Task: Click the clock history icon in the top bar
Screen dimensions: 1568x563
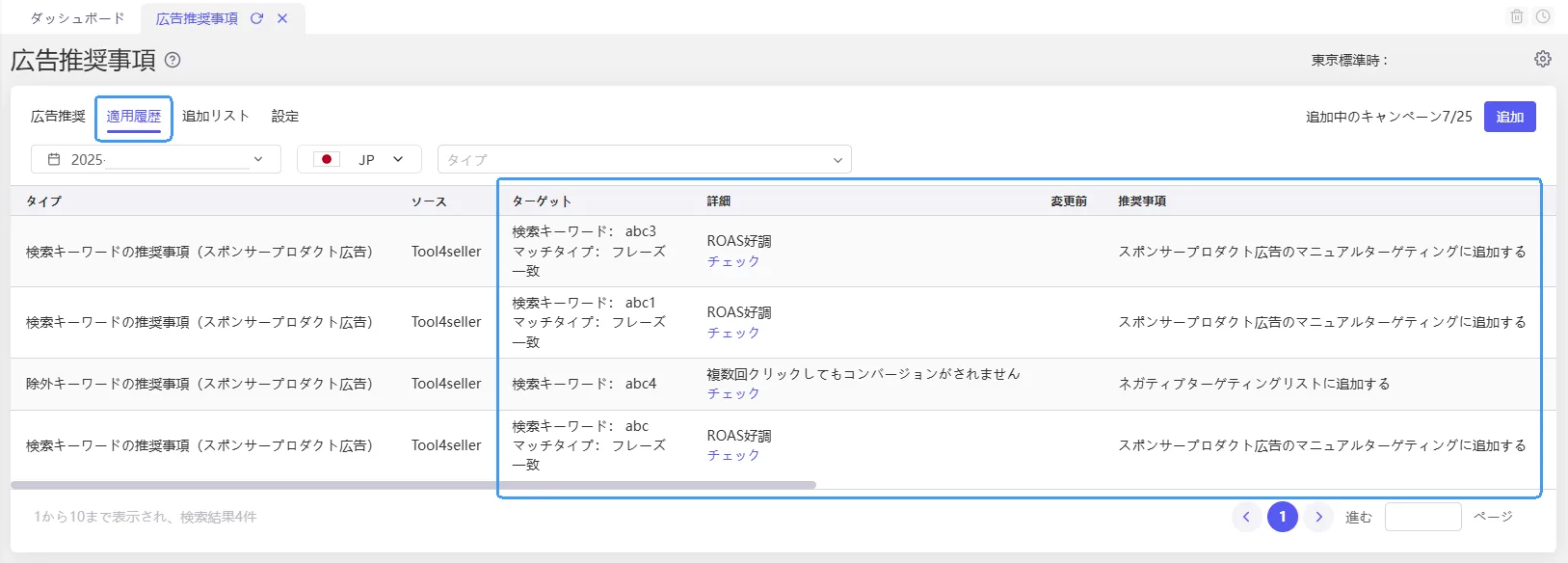Action: [1543, 16]
